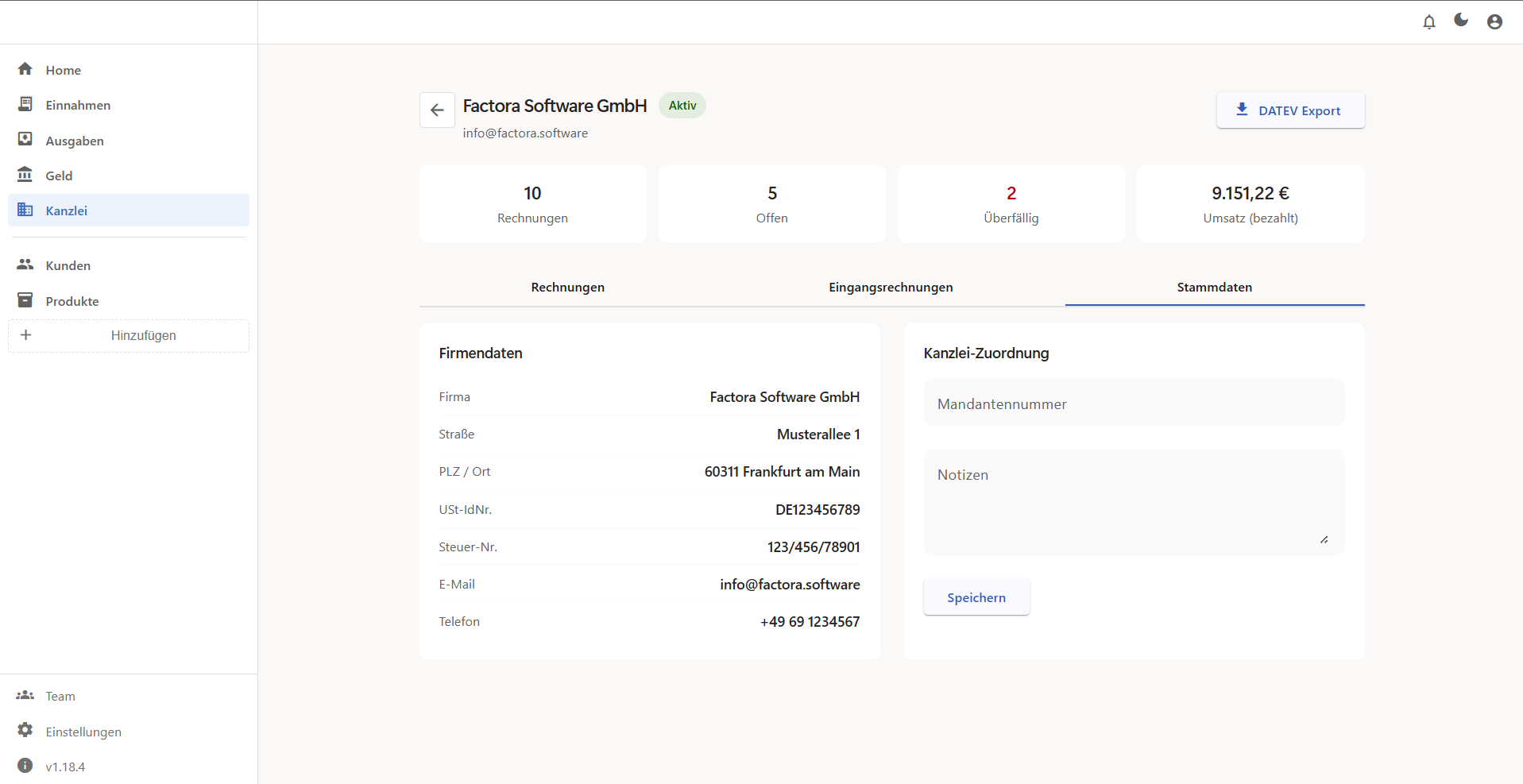Click the download icon in DATEV Export

click(1242, 110)
